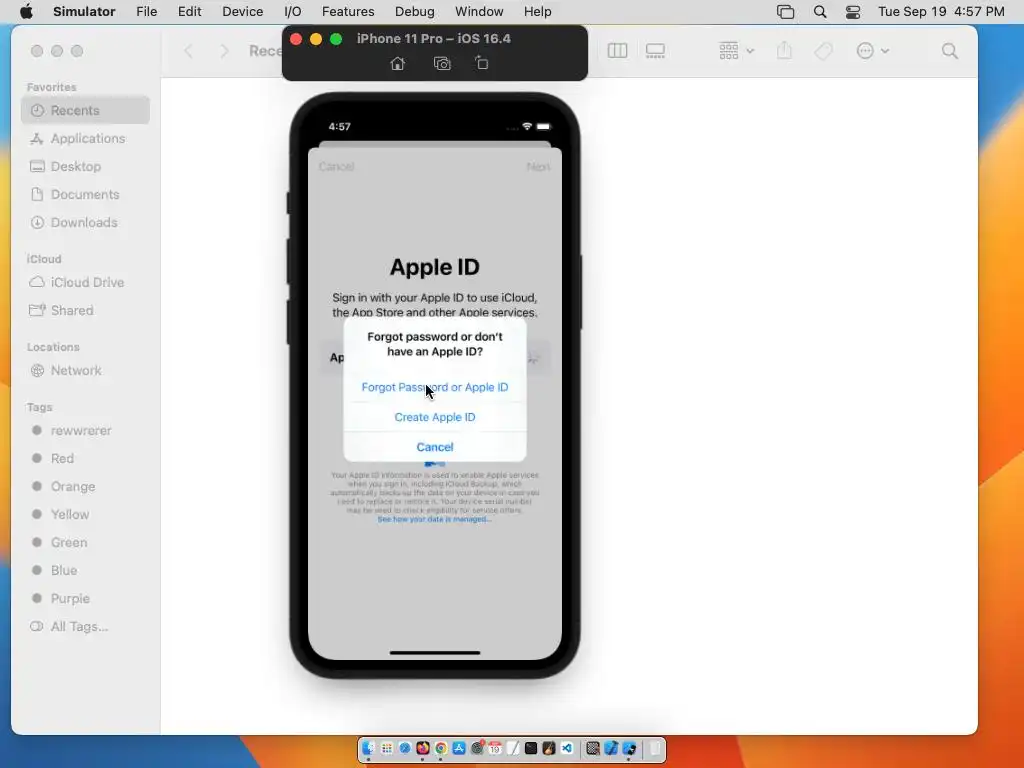Tap Forgot Password or Apple ID
Screen dimensions: 1024x768
[x=435, y=387]
